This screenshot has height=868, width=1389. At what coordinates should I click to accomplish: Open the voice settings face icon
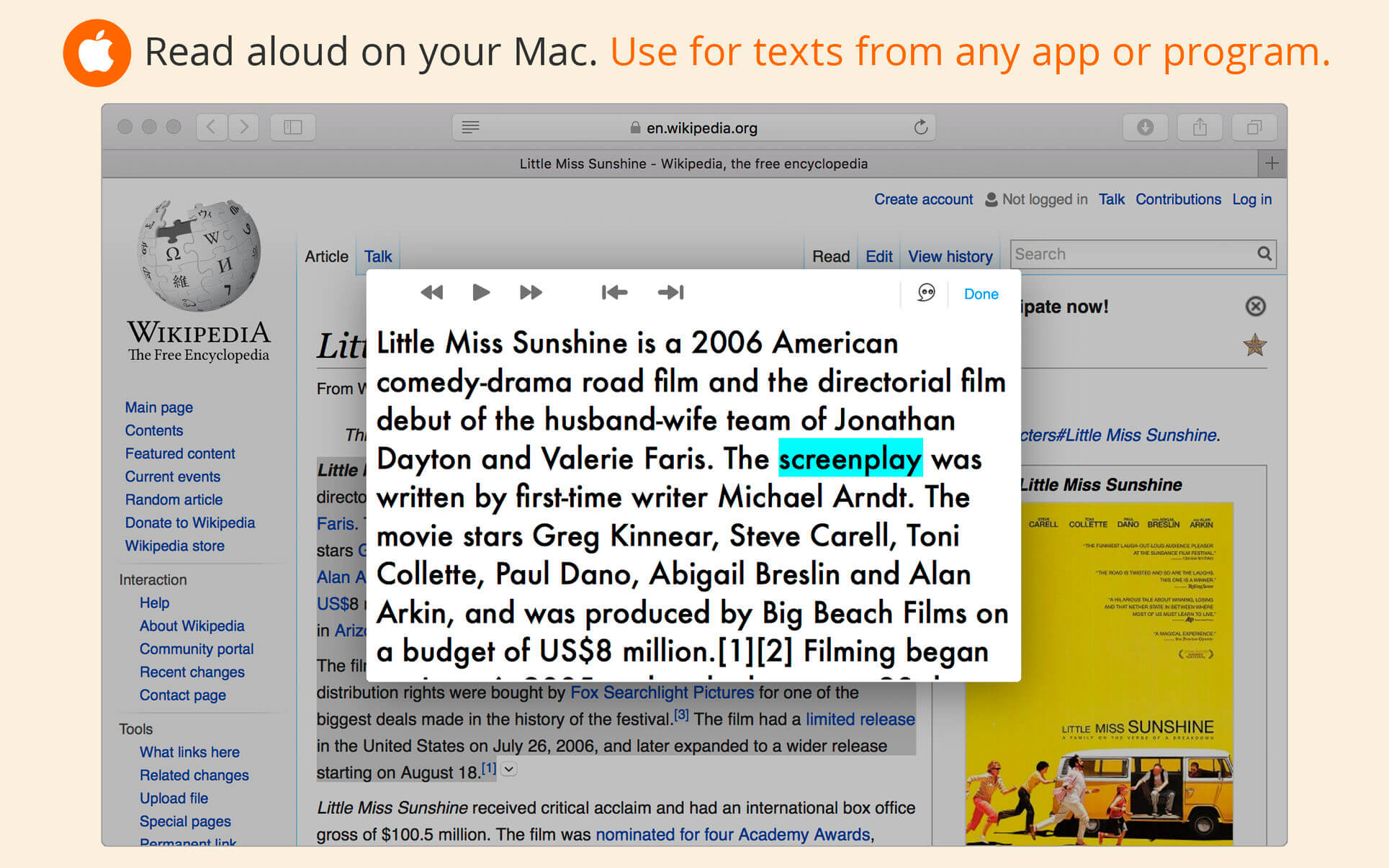[926, 293]
